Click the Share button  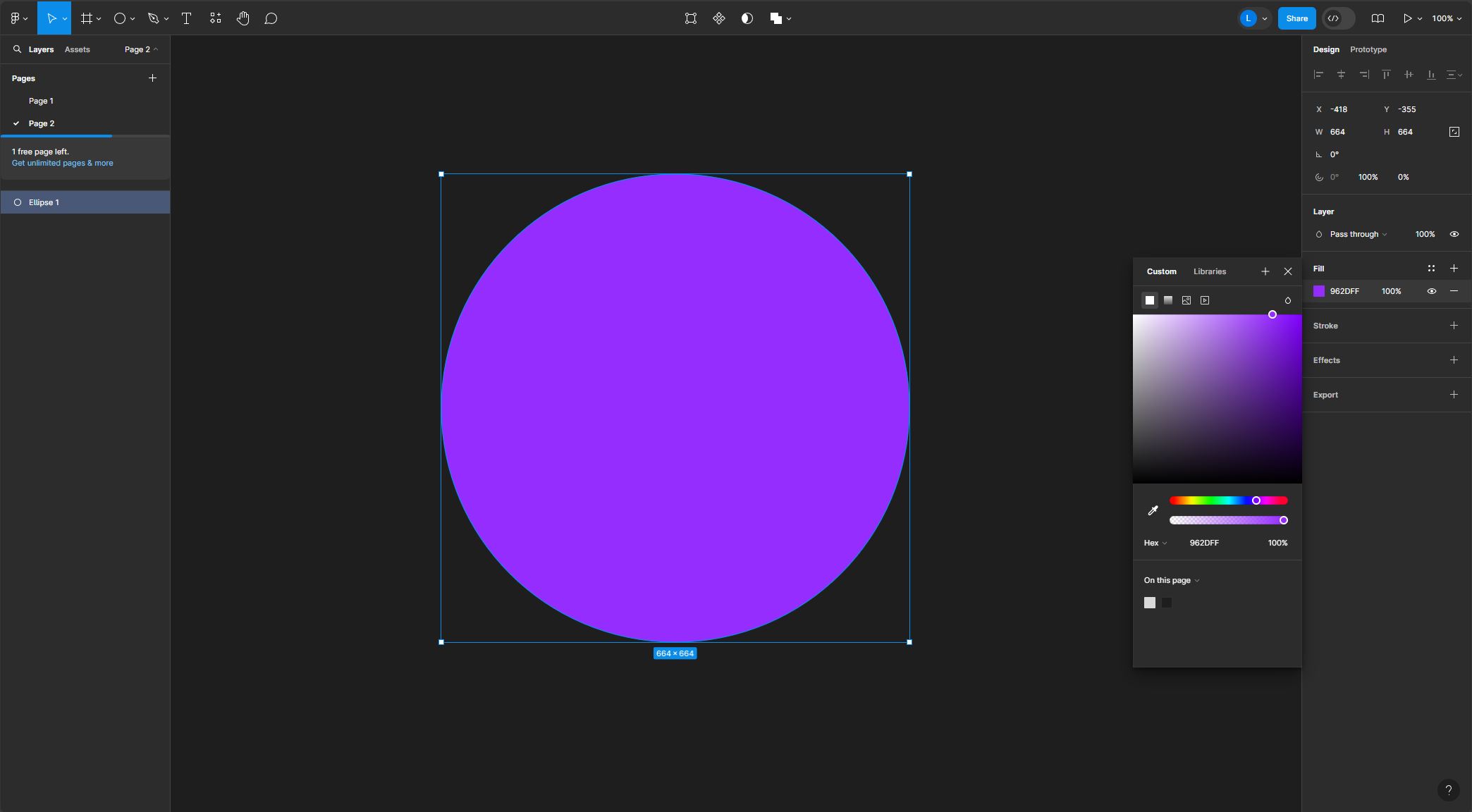(1296, 18)
